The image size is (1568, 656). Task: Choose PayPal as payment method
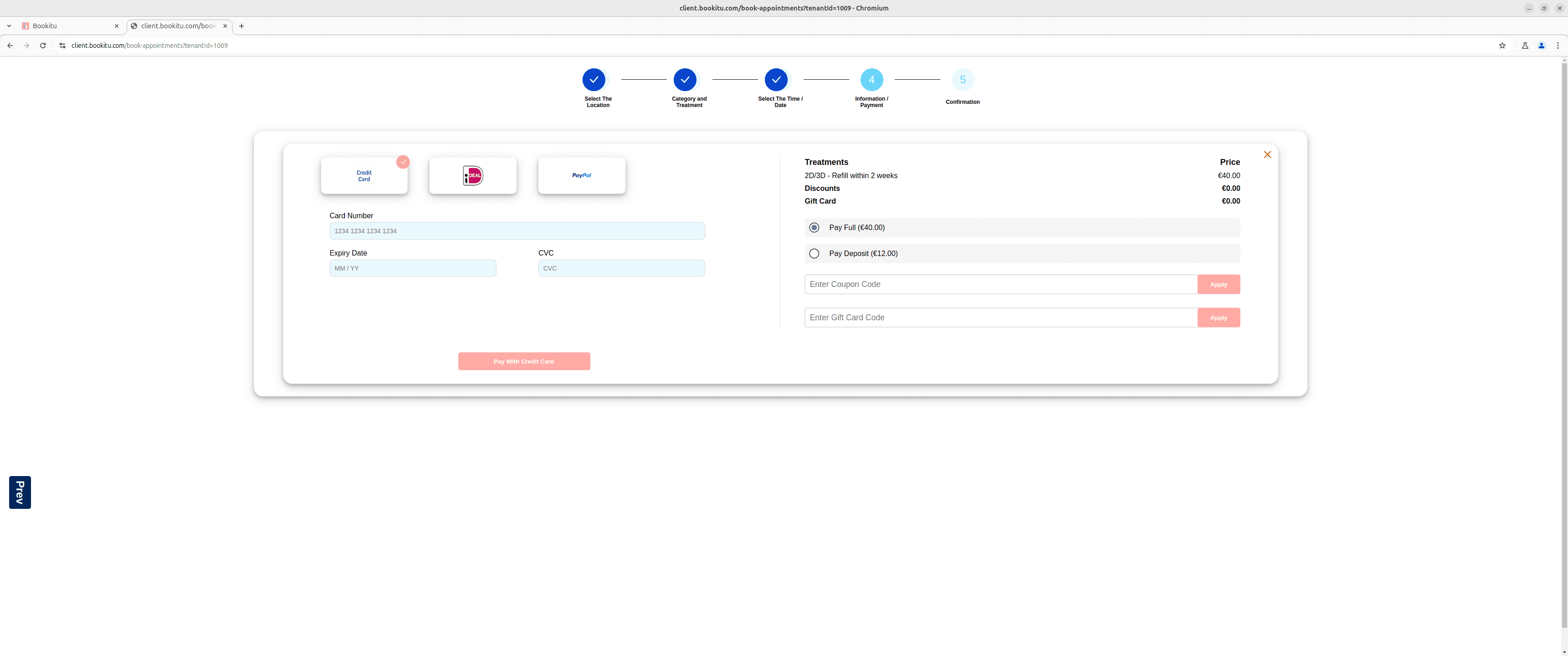[581, 176]
